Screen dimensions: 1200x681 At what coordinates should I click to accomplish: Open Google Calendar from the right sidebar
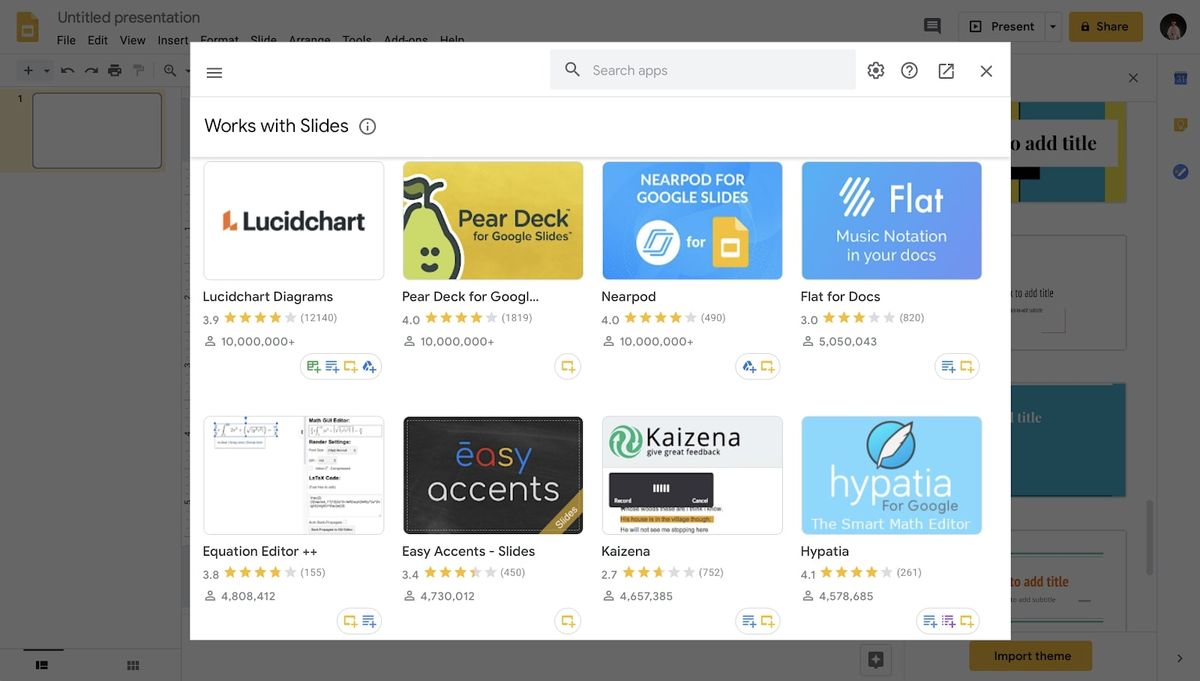click(1180, 76)
